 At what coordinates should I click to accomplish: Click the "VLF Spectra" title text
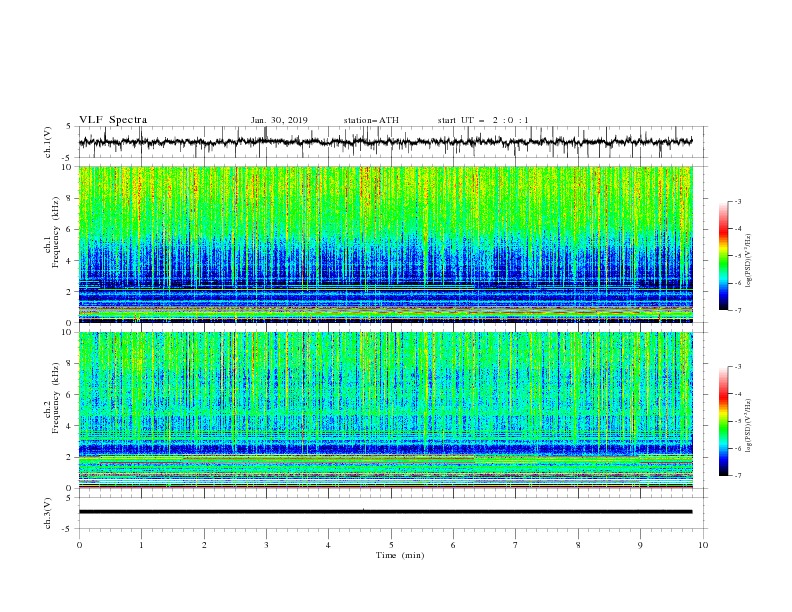click(x=113, y=120)
